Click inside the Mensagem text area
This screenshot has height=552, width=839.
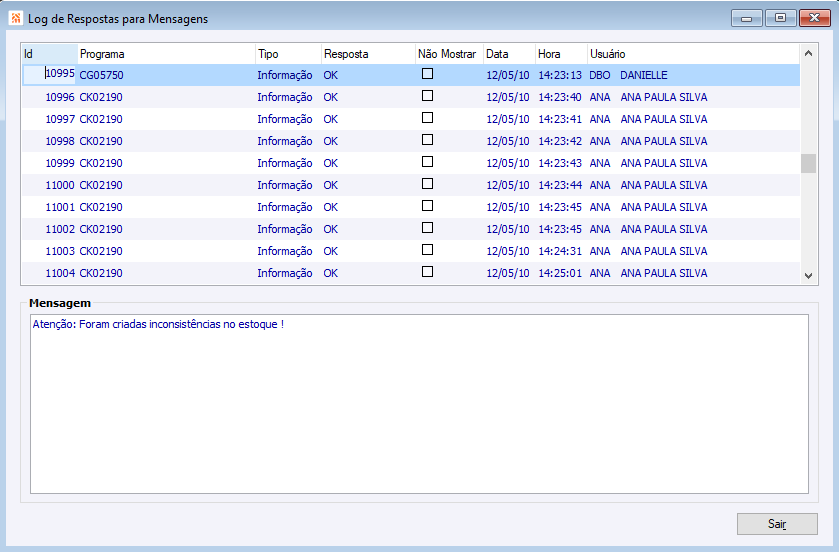pos(419,404)
